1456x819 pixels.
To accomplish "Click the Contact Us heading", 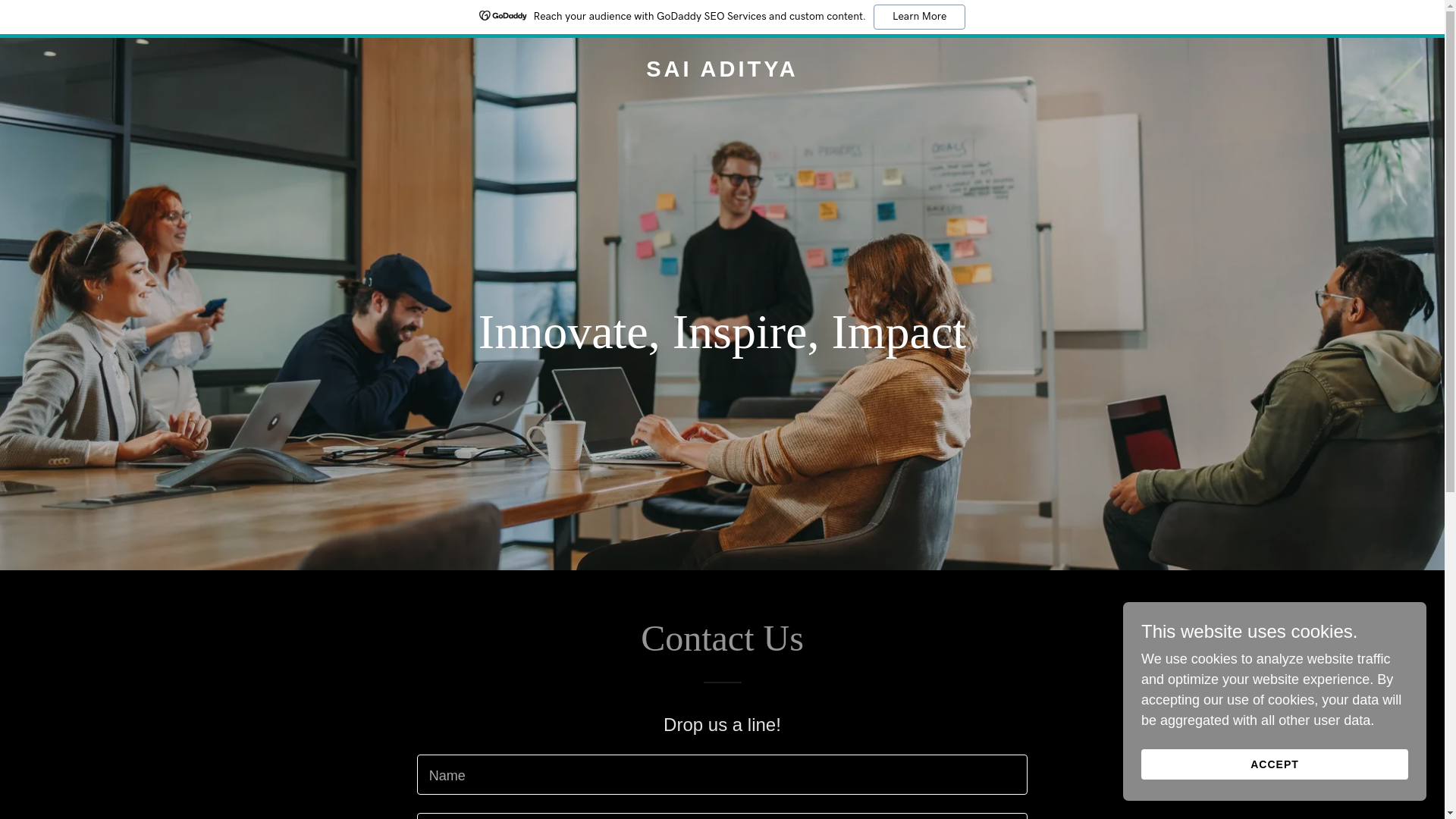I will [722, 639].
